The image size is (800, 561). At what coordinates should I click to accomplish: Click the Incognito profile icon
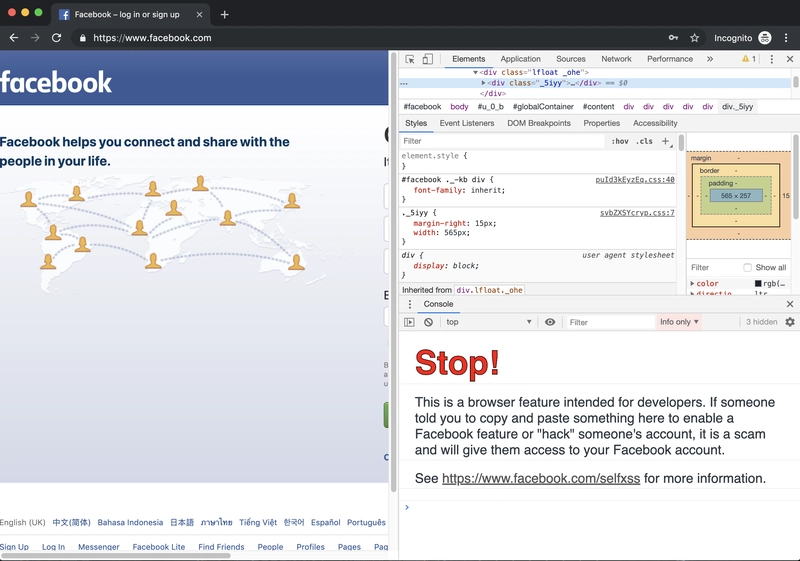tap(765, 38)
